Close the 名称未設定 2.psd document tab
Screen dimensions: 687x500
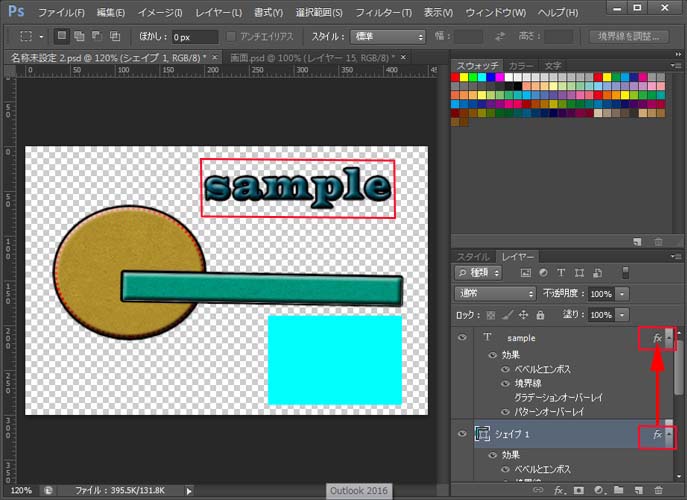214,57
